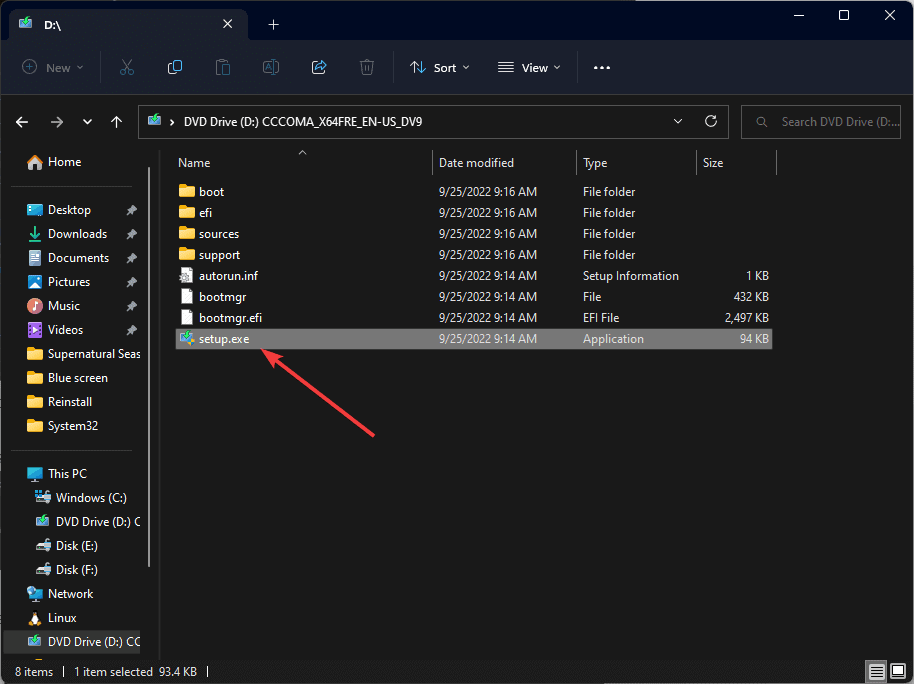Unpin Documents using its pin icon
Screen dimensions: 914x684
(132, 258)
